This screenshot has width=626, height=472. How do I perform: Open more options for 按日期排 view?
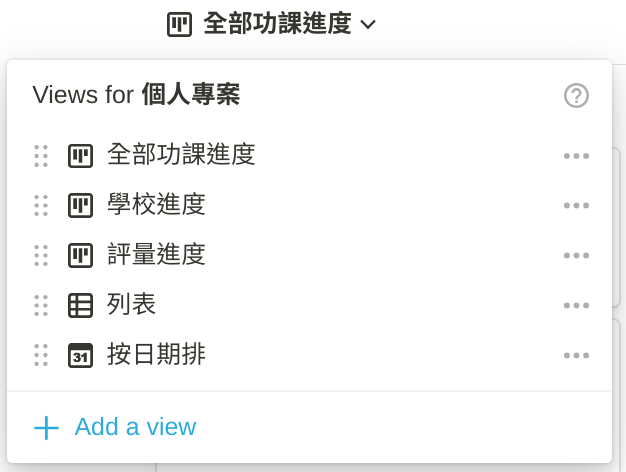576,355
